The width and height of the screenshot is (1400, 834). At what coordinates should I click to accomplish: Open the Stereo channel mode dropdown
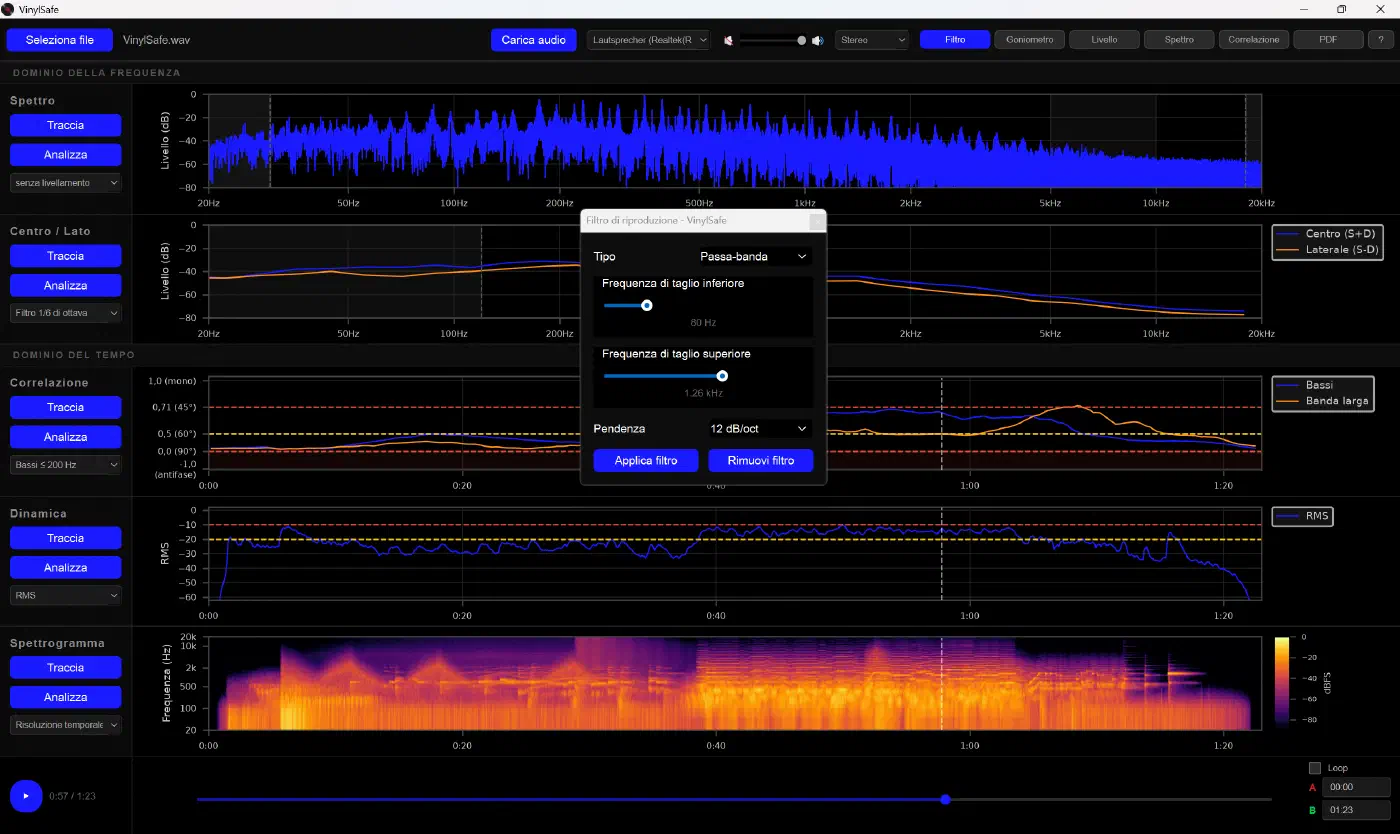[872, 40]
